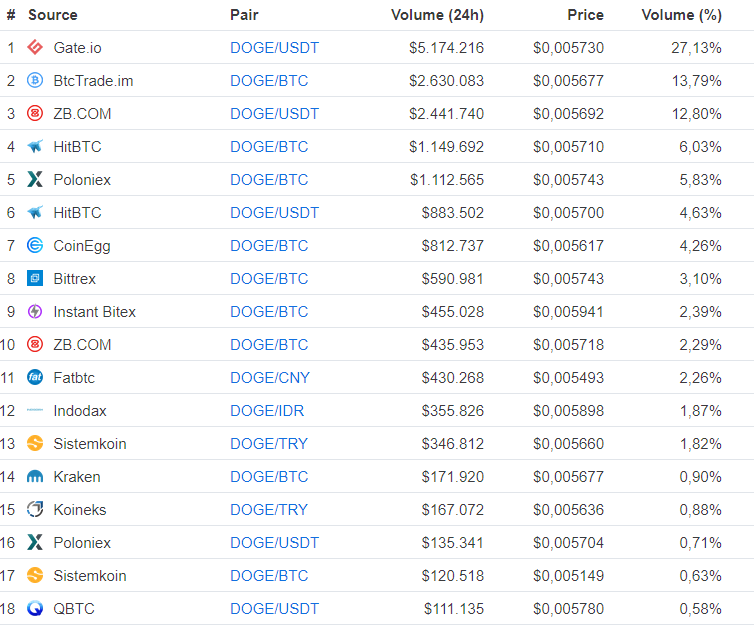Open the DOGE/IDR pair link
Image resolution: width=754 pixels, height=626 pixels.
[267, 411]
